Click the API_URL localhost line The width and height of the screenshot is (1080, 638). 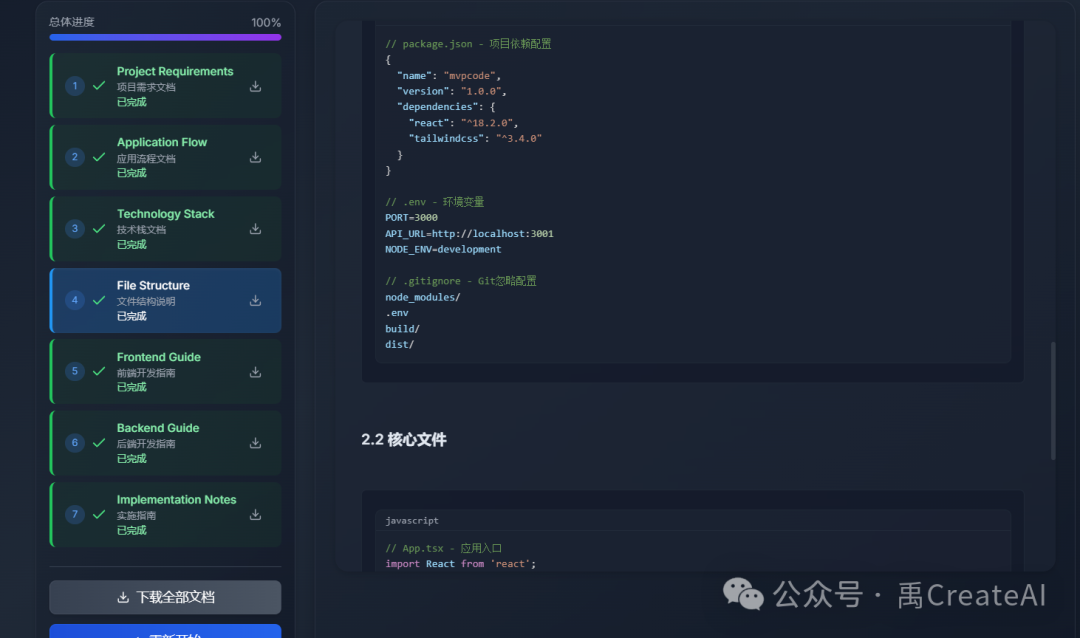pos(469,234)
